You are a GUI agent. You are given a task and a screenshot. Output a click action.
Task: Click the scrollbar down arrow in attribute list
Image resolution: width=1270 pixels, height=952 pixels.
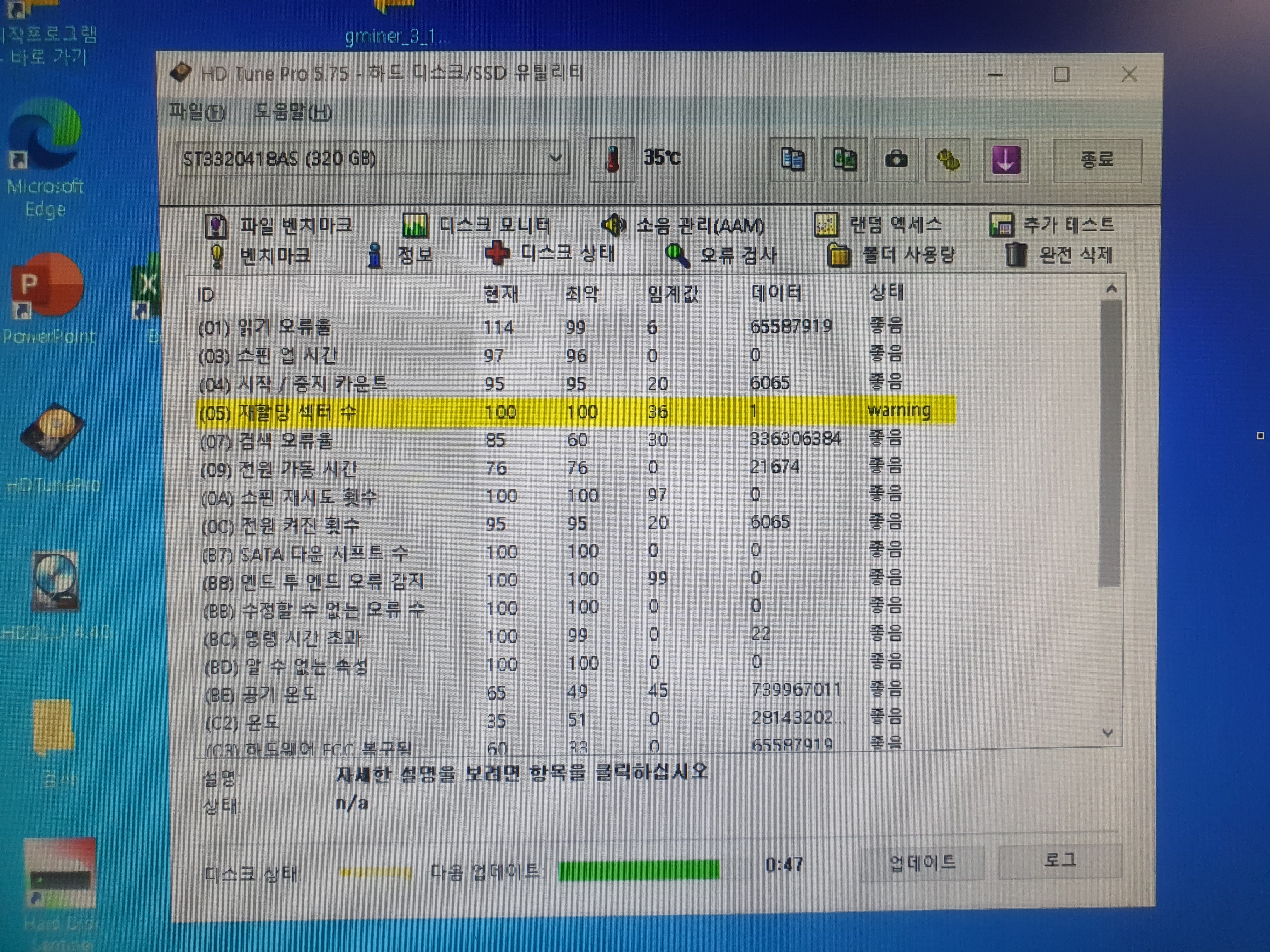1109,733
